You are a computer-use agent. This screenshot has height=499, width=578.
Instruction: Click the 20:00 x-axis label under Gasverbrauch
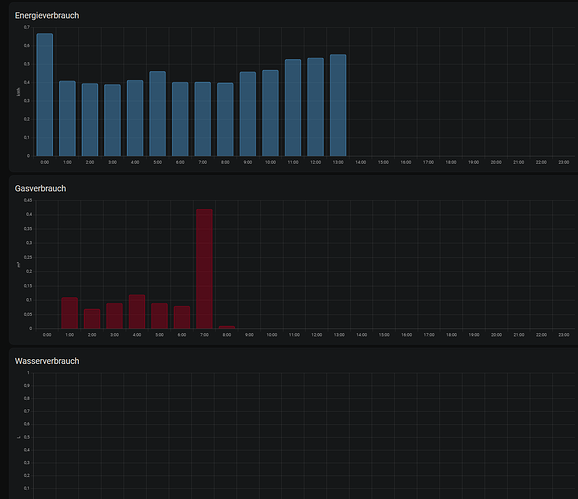pos(496,335)
